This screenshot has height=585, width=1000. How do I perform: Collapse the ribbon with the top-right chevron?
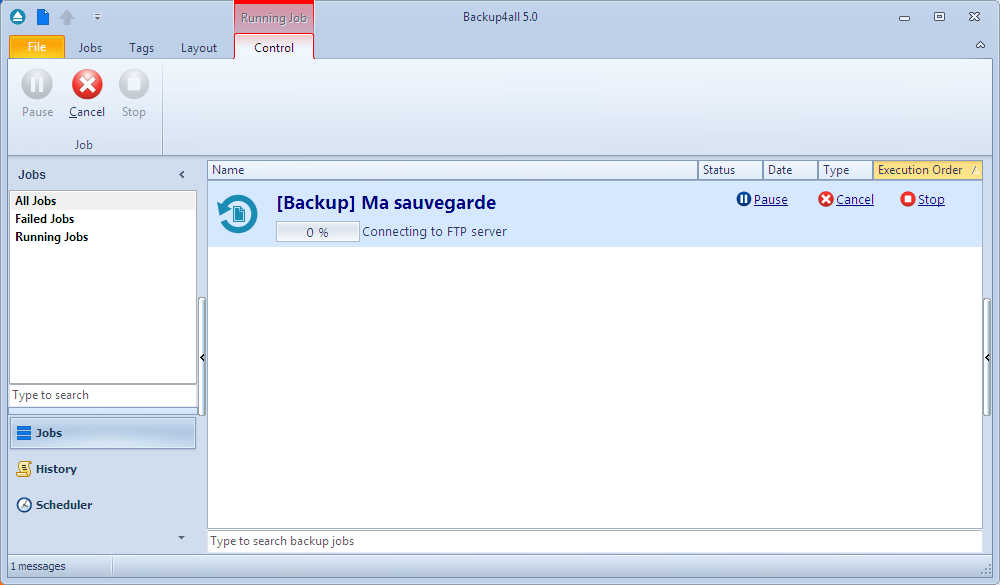click(980, 45)
